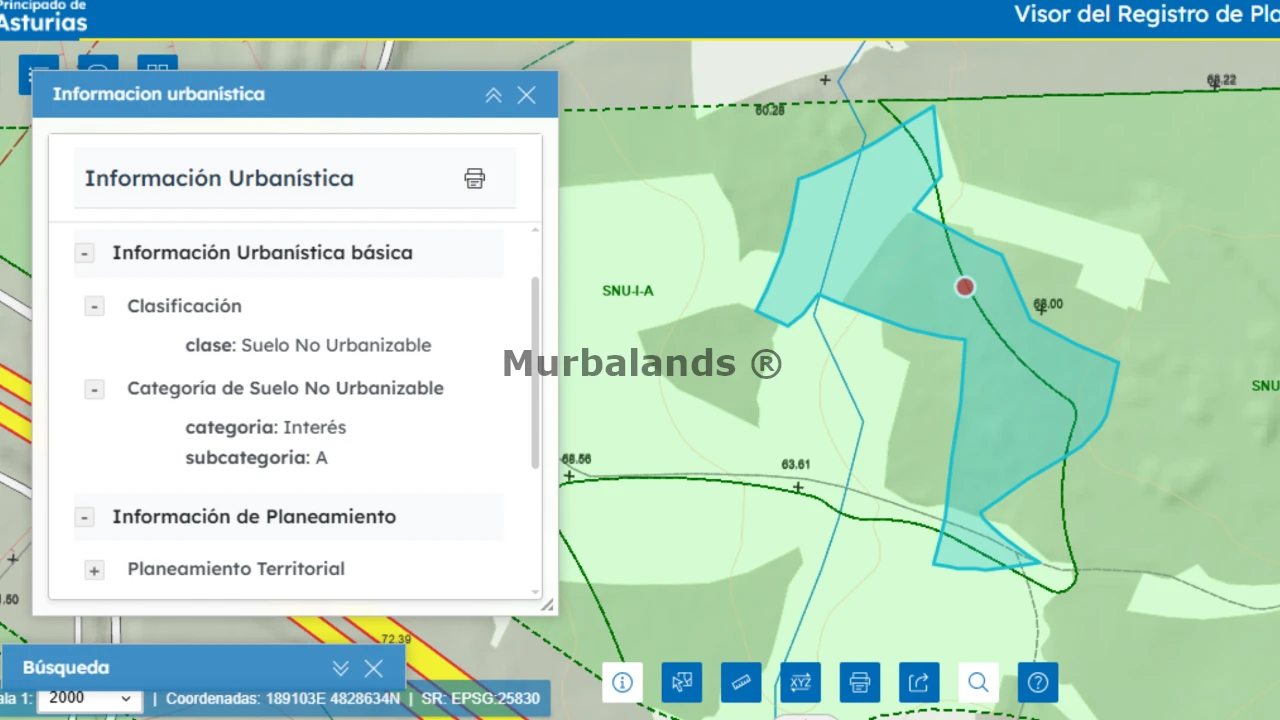Click the identify information tool icon

(x=622, y=682)
